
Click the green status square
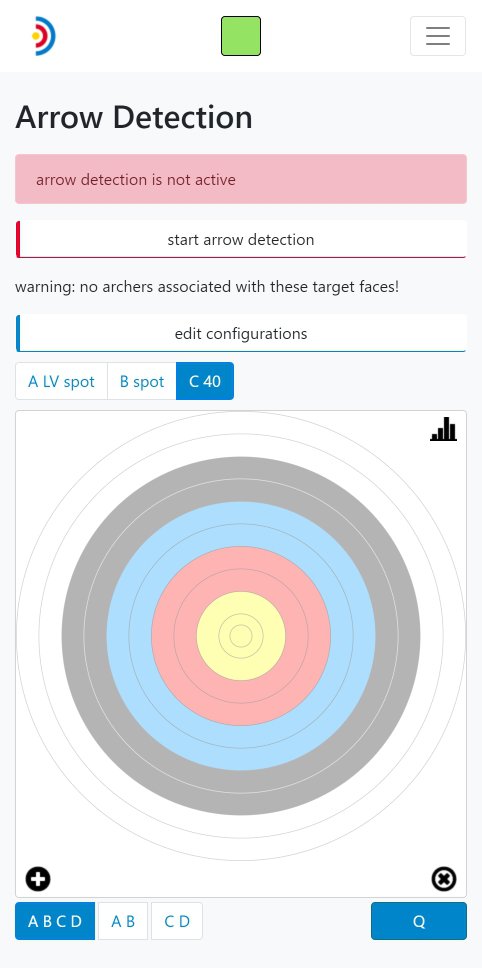(x=241, y=36)
